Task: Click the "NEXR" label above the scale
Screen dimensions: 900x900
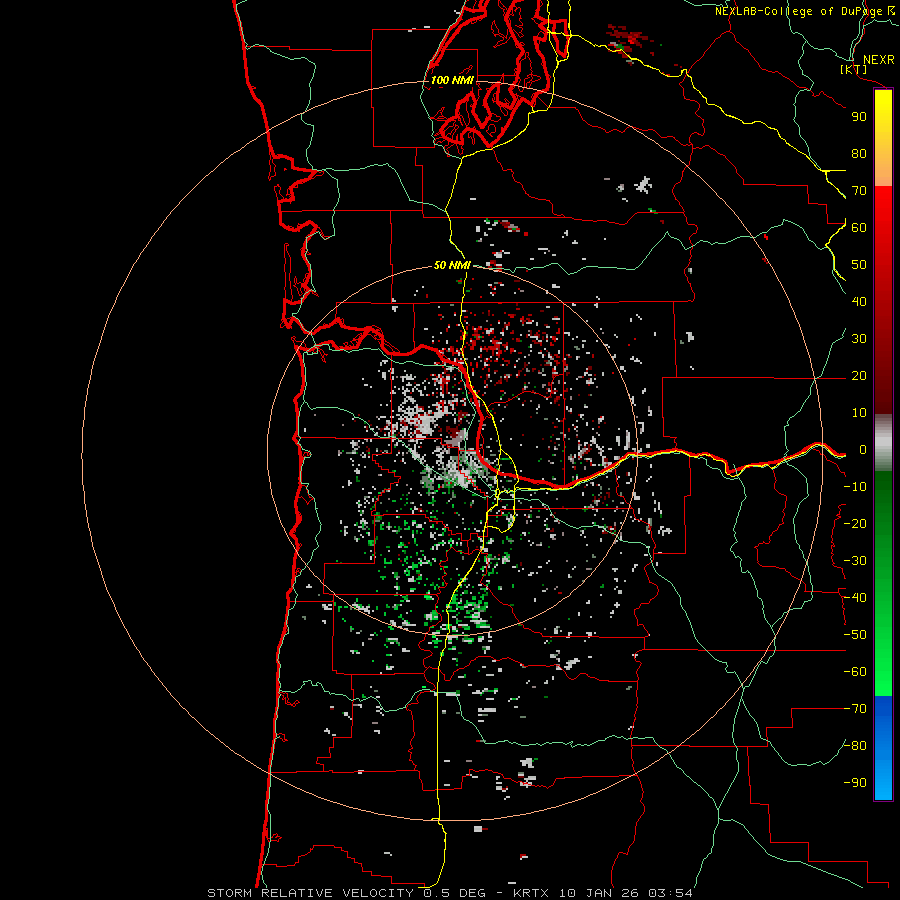Action: 878,60
